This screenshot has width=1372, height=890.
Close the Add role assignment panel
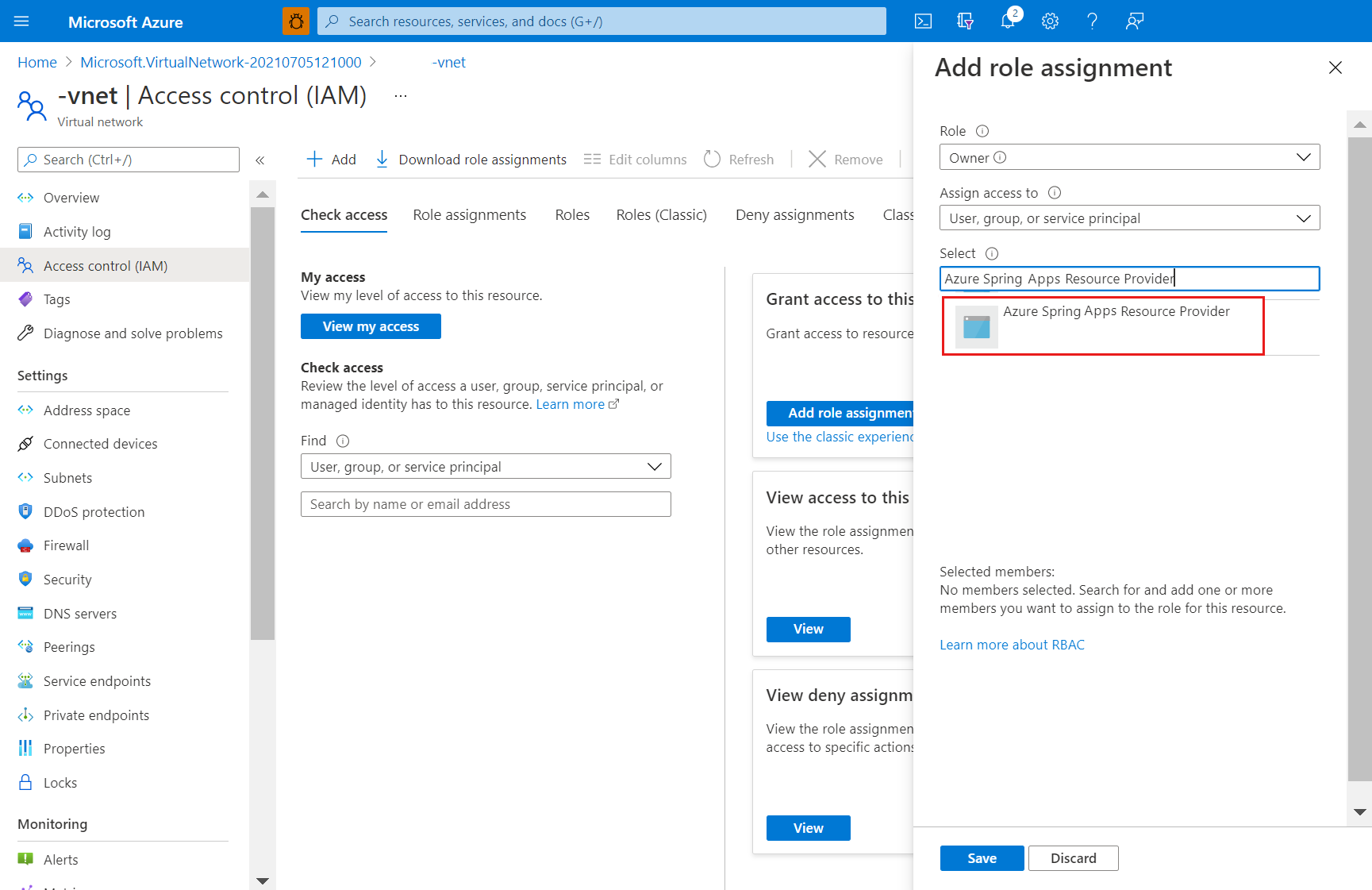(1335, 67)
